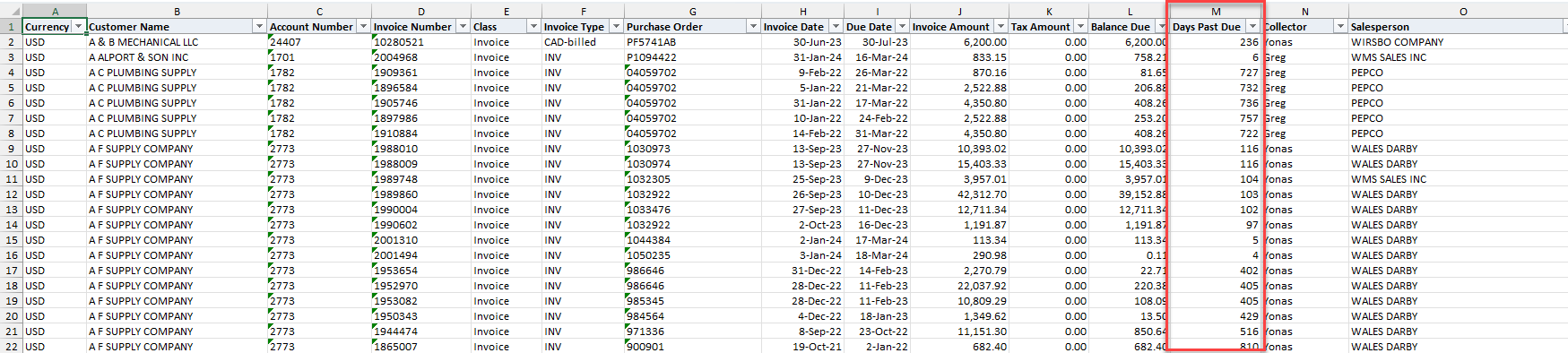Open the Collector column filter dropdown

(x=1341, y=27)
